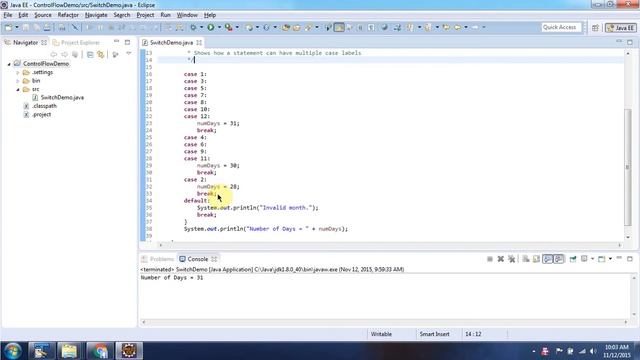Close the SwitchDemo.java editor tab
Screen dimensions: 640x360
[x=199, y=42]
